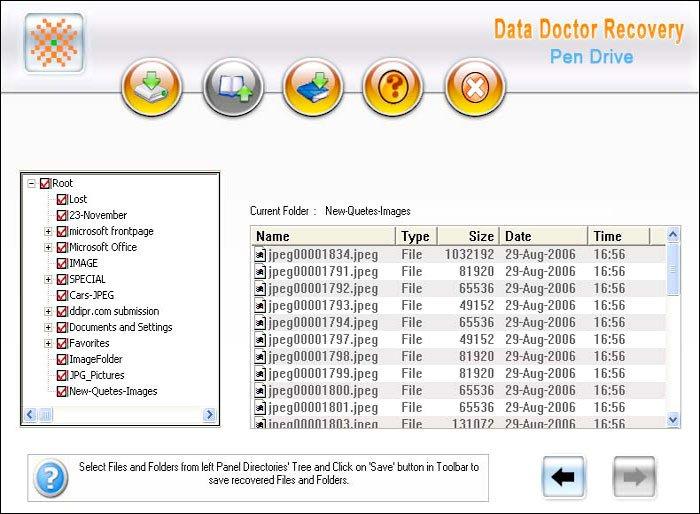
Task: Click the file list vertical scrollbar thumb
Action: pyautogui.click(x=673, y=269)
